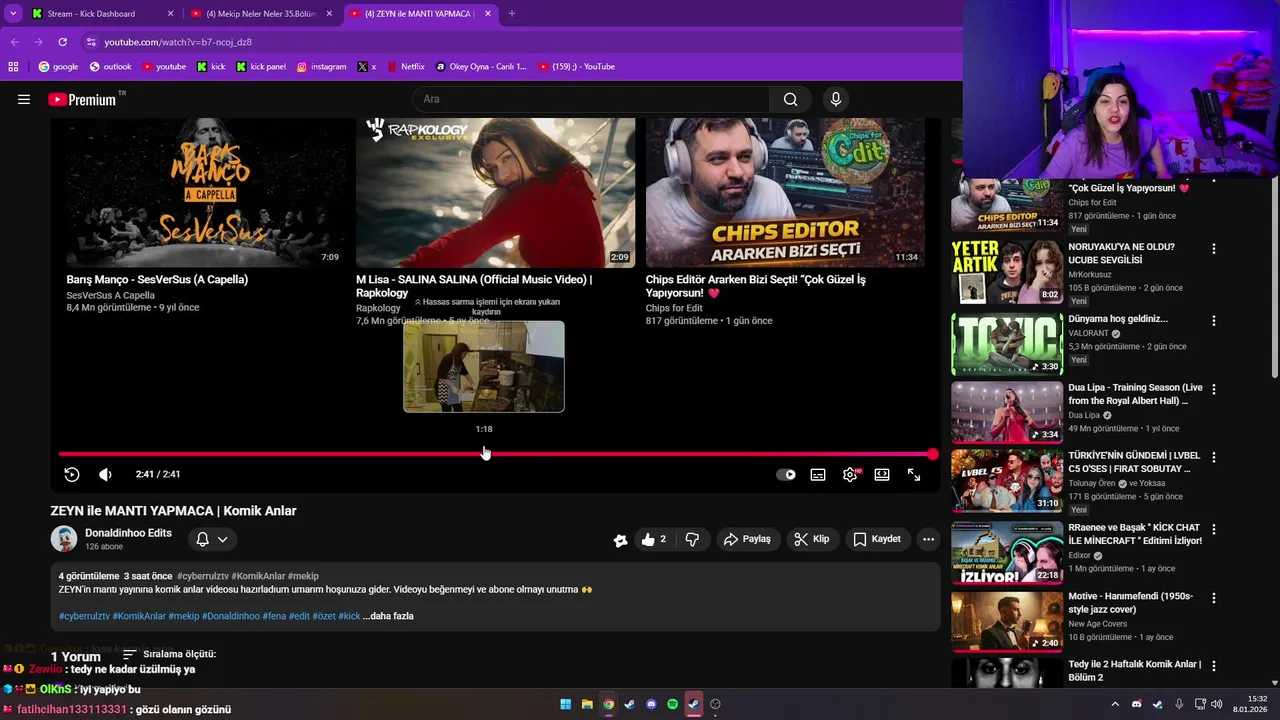Open the Donaldinhoo Edits channel name link

(128, 533)
